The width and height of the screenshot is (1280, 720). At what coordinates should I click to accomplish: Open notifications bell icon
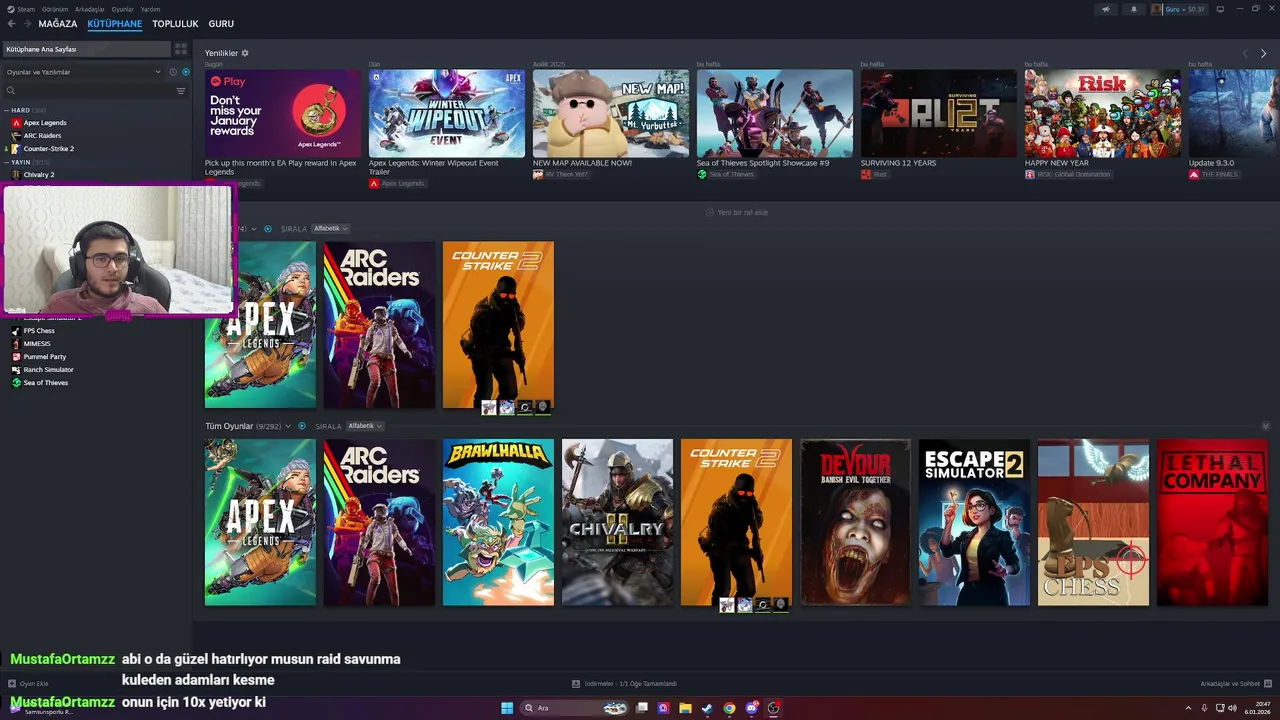pyautogui.click(x=1133, y=9)
